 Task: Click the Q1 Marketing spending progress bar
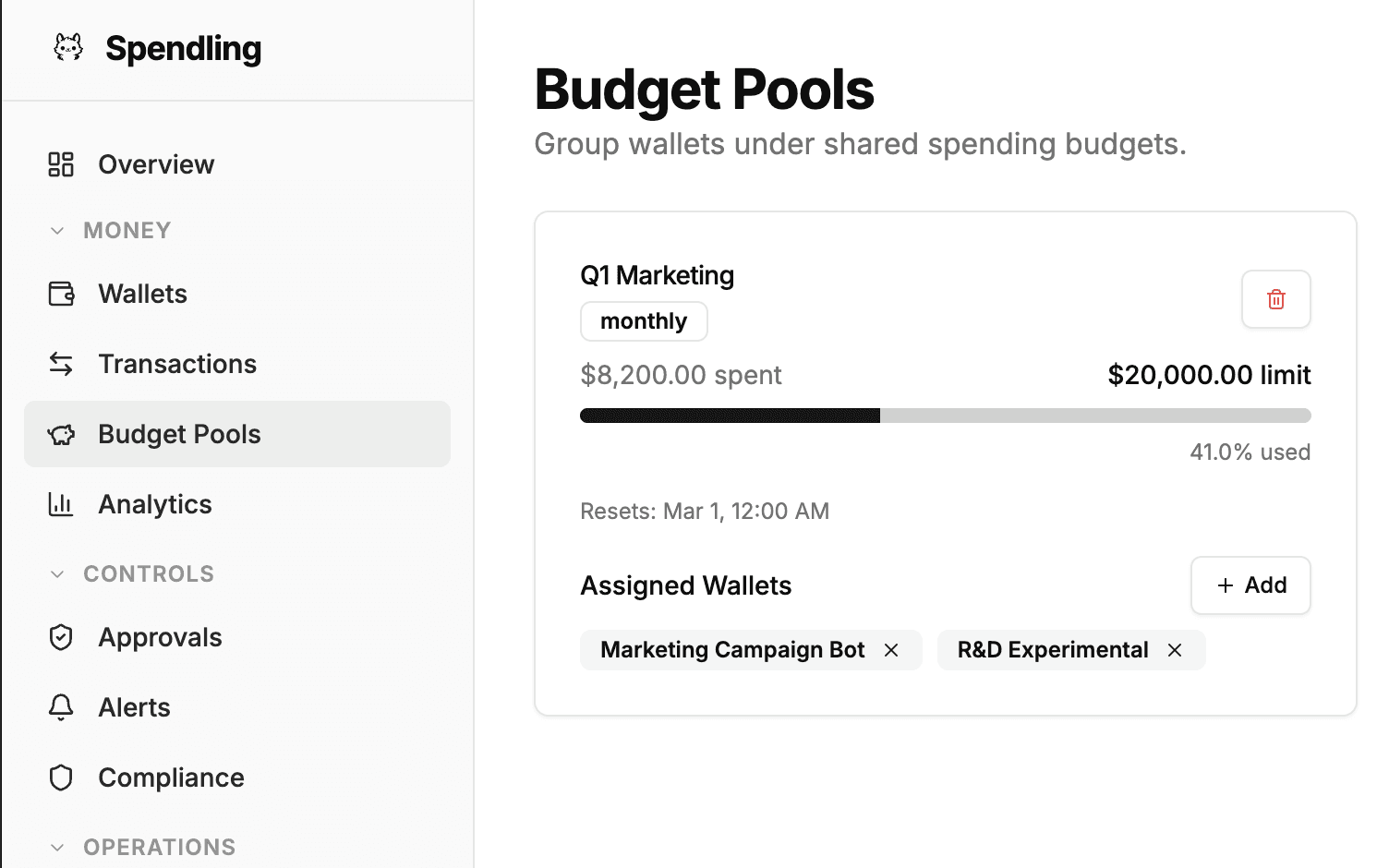coord(945,416)
